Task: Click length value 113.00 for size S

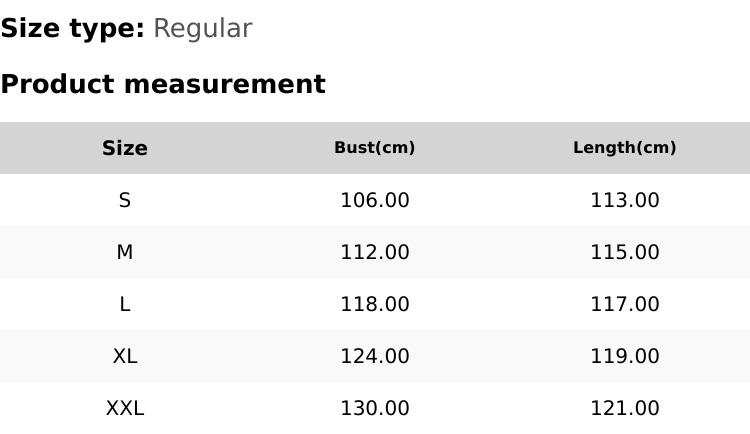Action: pos(625,200)
